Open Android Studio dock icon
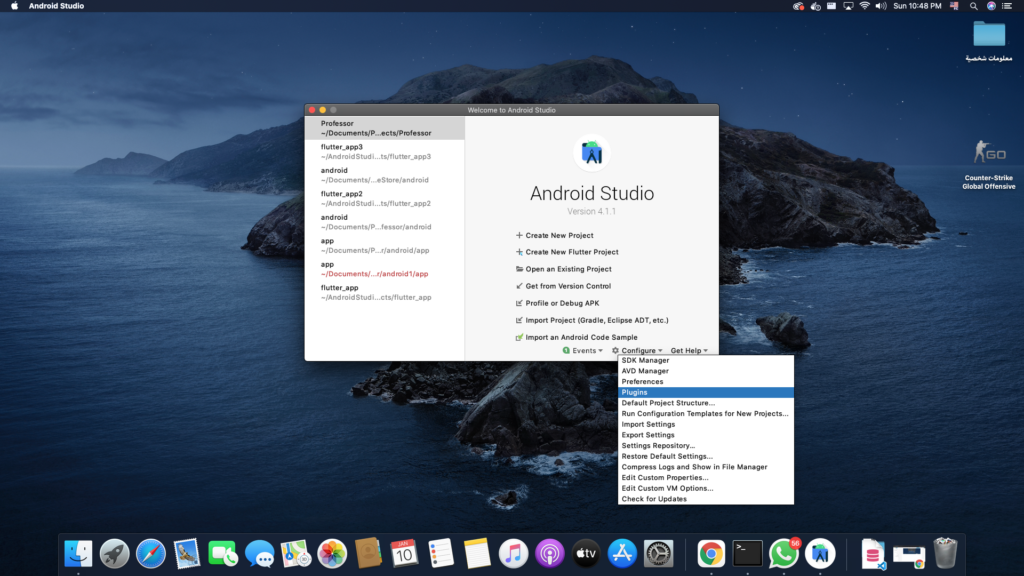1024x576 pixels. tap(820, 554)
